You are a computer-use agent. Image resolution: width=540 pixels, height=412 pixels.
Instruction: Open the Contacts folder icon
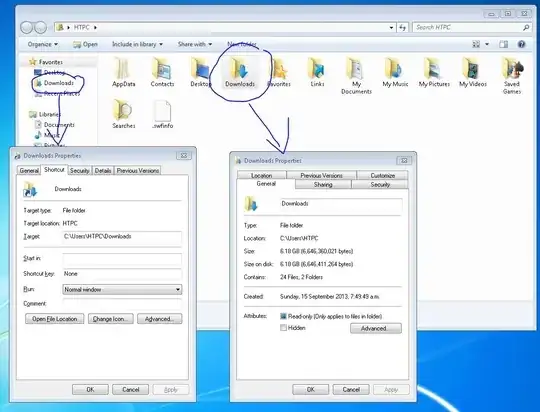point(162,73)
